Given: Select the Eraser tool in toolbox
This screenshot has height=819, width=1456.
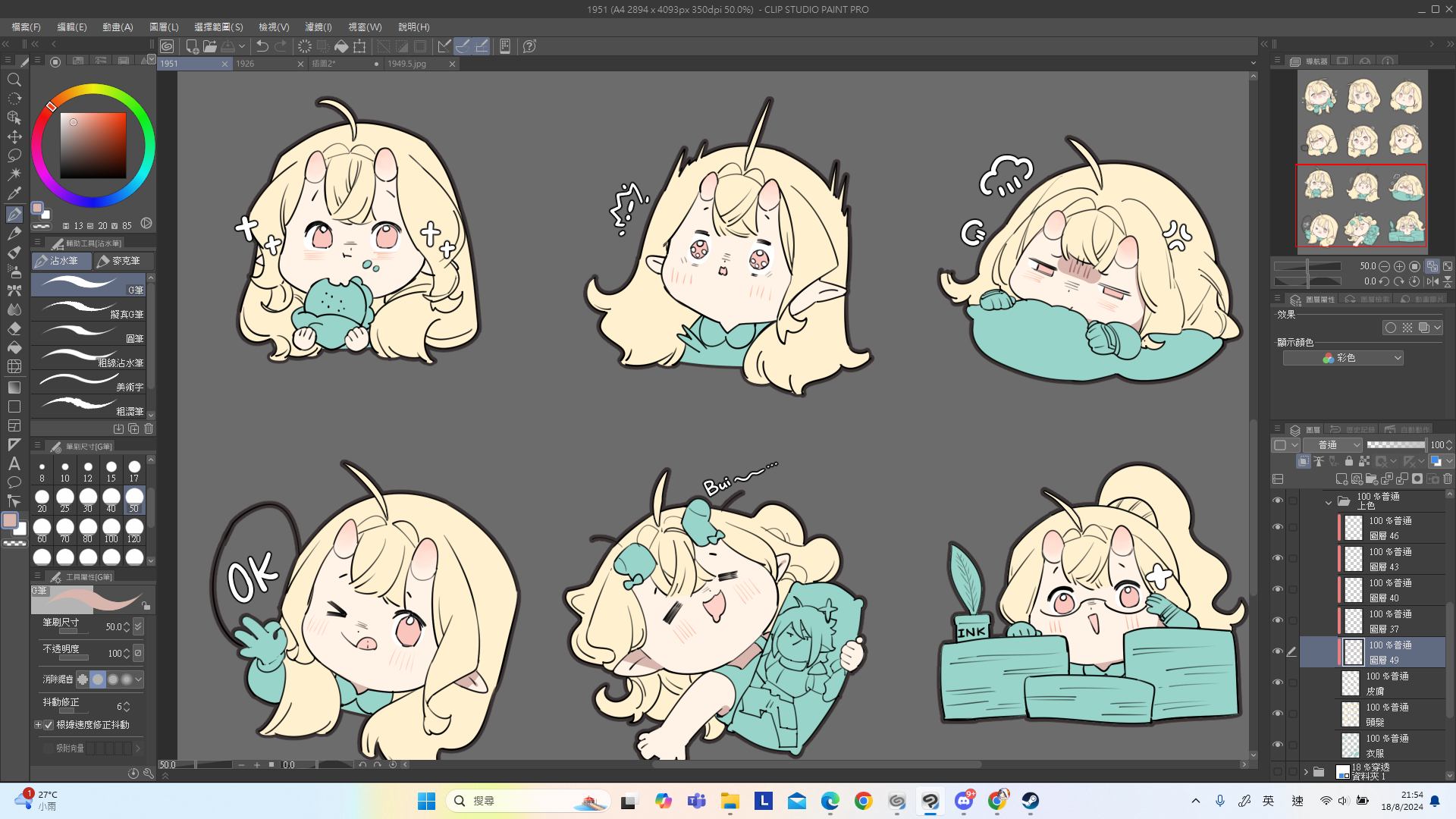Looking at the screenshot, I should (x=14, y=328).
